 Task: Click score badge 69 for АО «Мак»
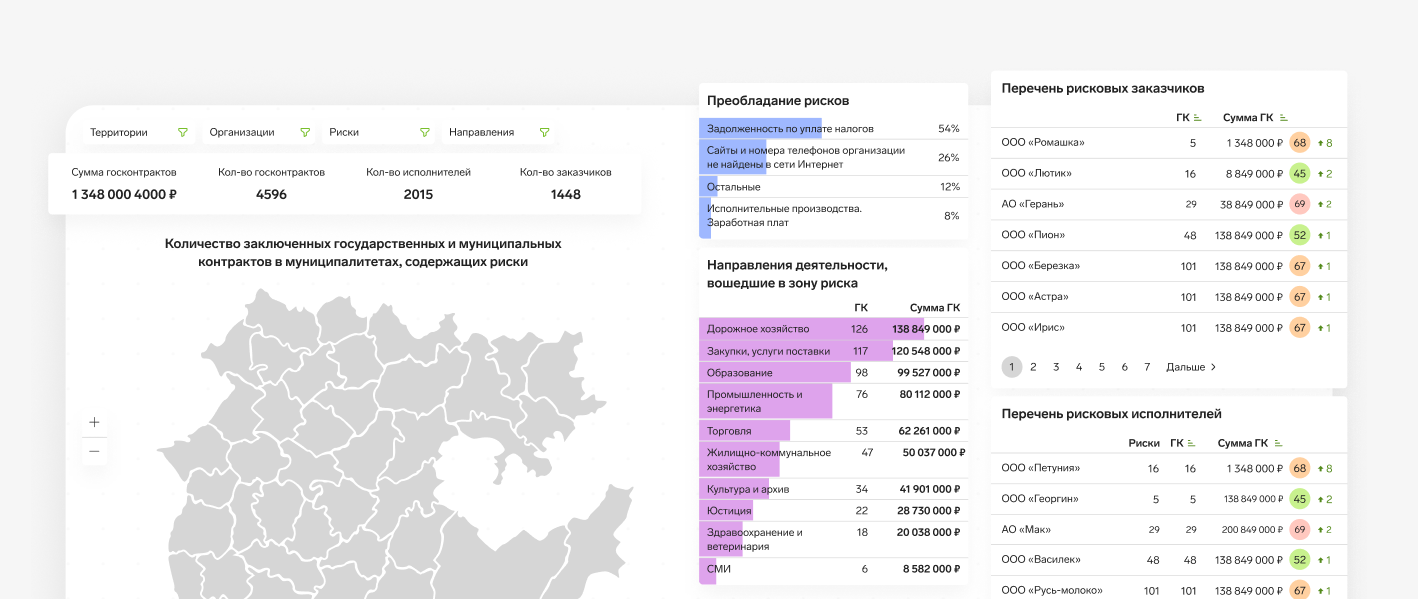pyautogui.click(x=1300, y=529)
